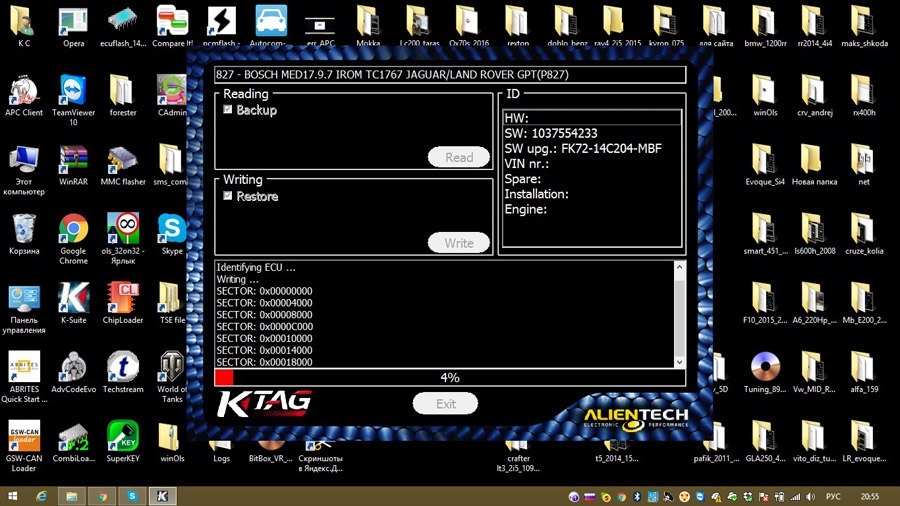Open the AdvCodeEvo desktop icon

[x=73, y=372]
